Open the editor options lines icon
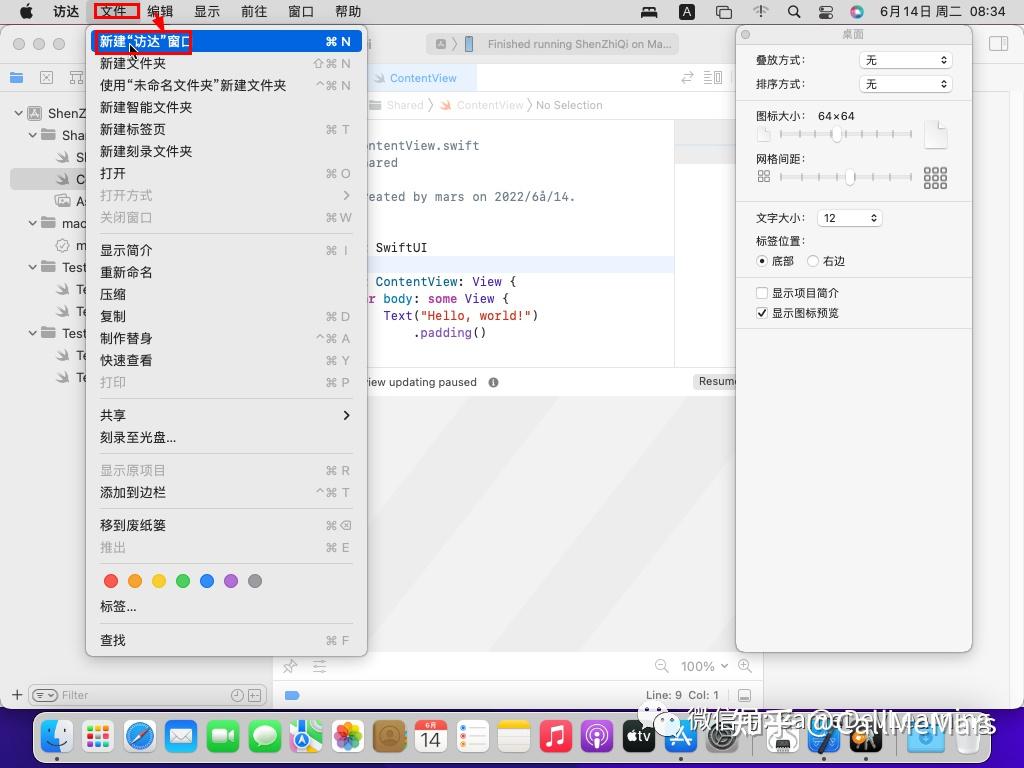1024x768 pixels. 712,78
